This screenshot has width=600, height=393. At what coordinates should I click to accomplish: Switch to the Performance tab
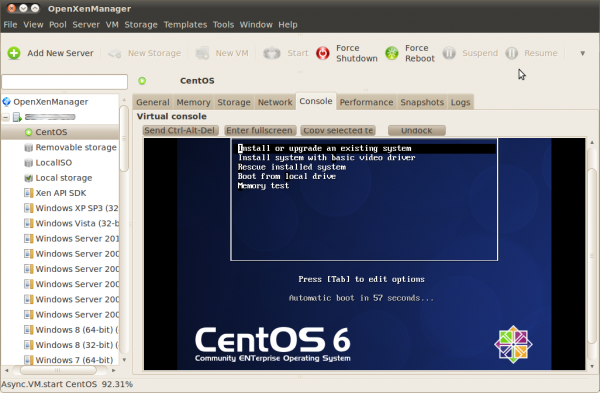(367, 102)
